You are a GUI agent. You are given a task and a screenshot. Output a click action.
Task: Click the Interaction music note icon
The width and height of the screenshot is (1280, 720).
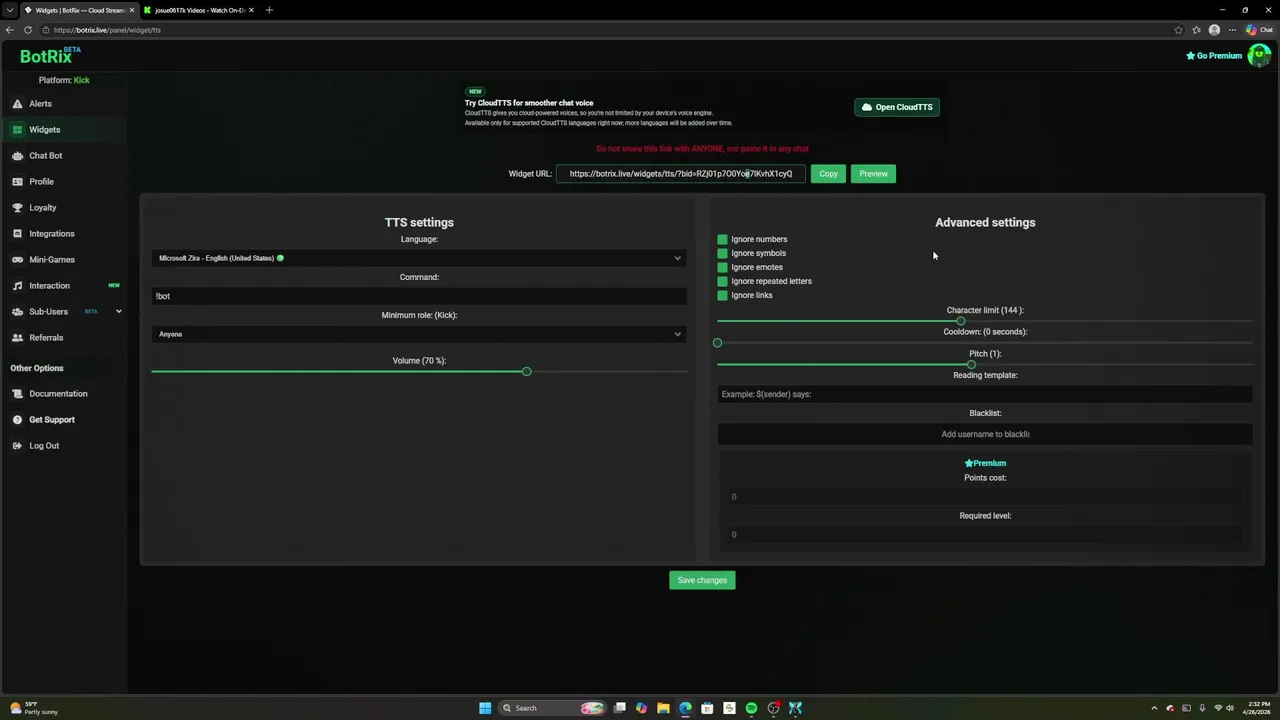pyautogui.click(x=17, y=286)
